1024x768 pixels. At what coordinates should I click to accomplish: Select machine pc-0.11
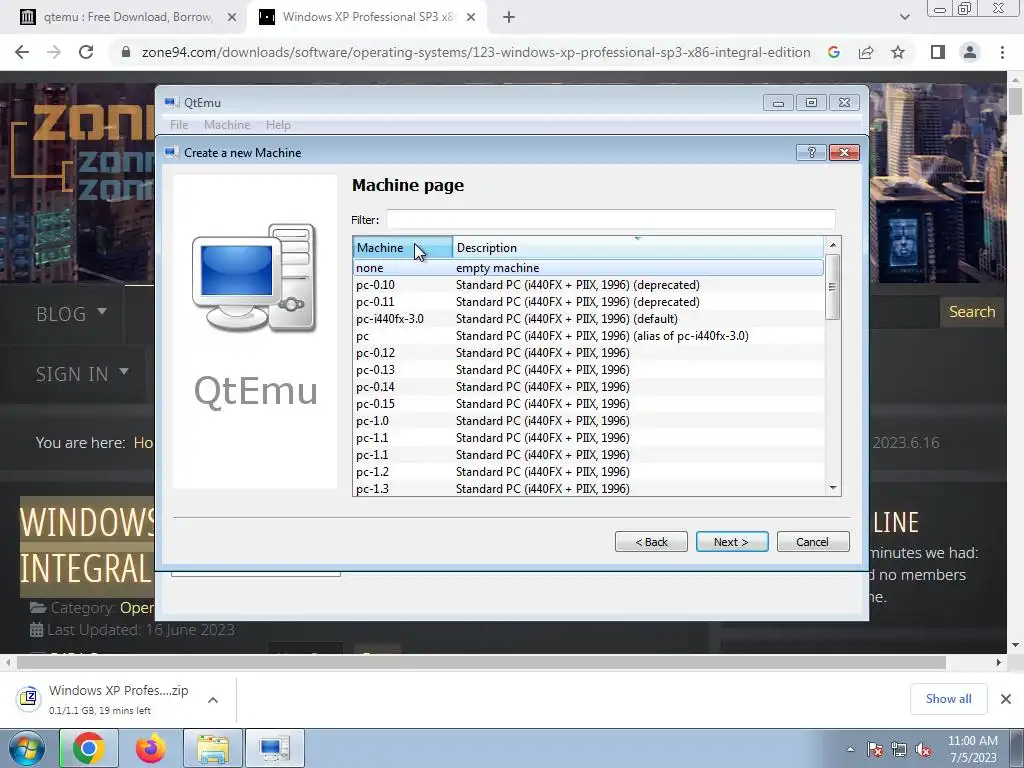point(588,302)
